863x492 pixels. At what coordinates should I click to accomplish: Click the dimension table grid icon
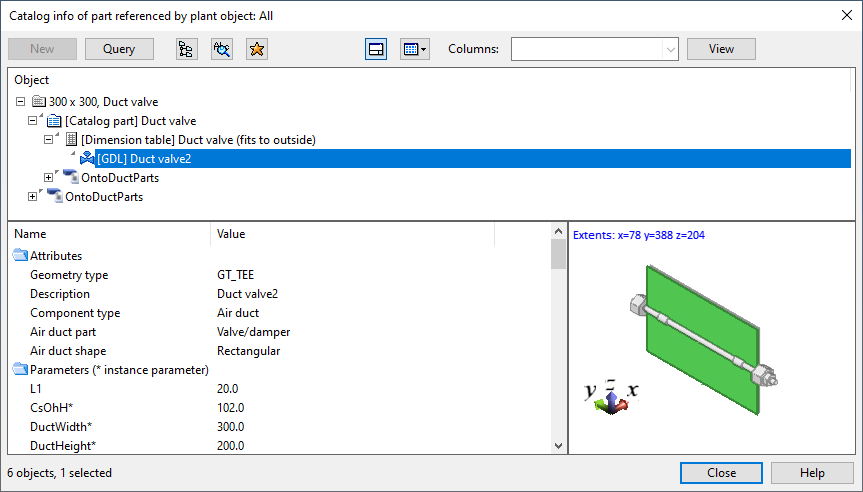click(71, 139)
